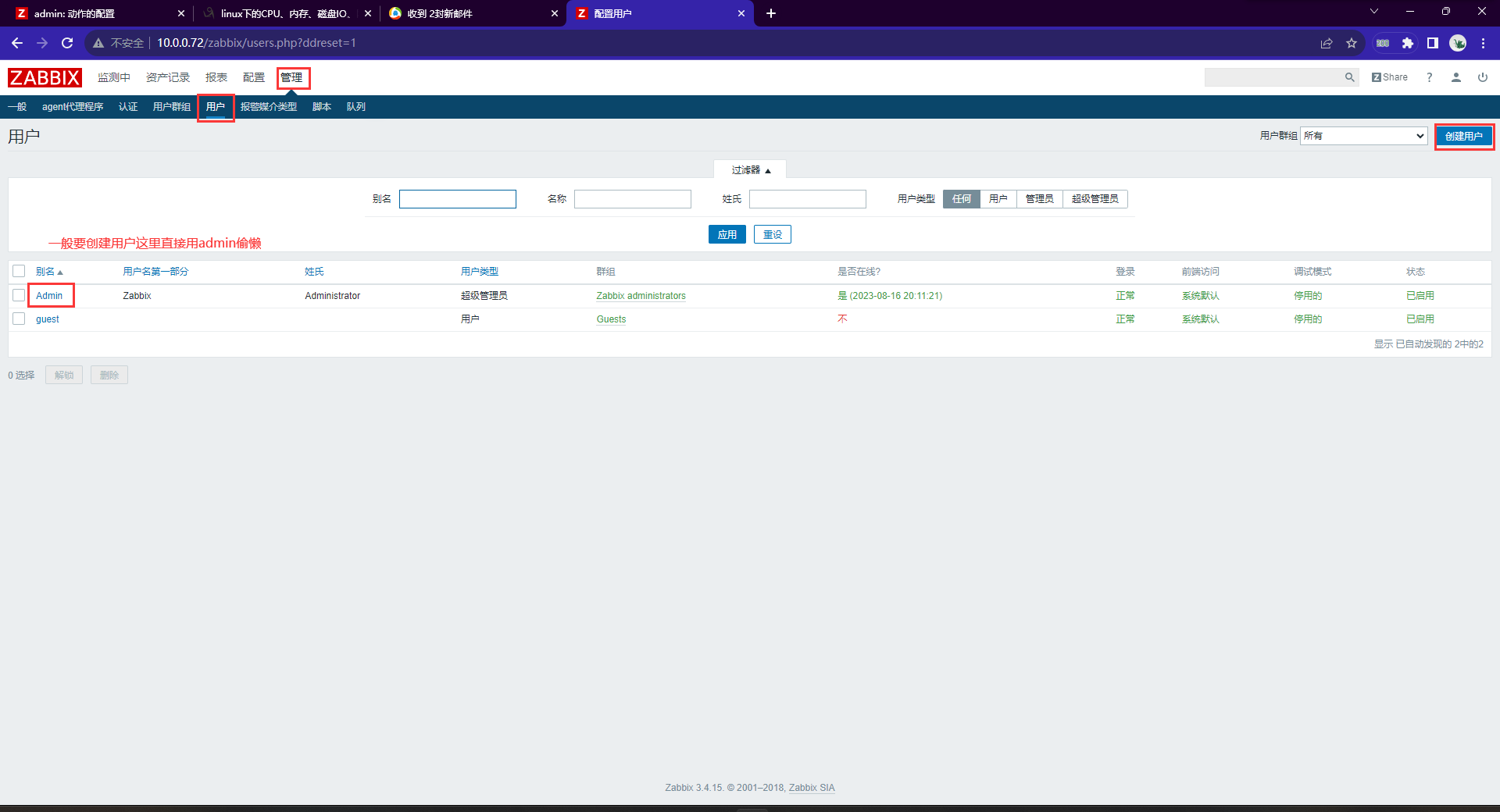The width and height of the screenshot is (1500, 812).
Task: Go to 用户群组 submenu
Action: tap(172, 107)
